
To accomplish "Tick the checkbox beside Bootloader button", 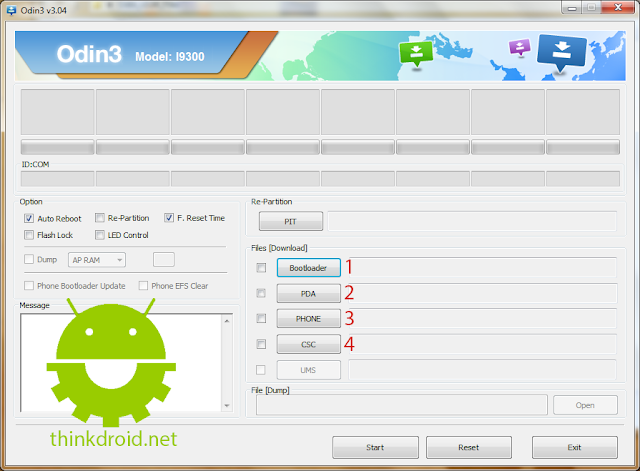I will pyautogui.click(x=261, y=268).
